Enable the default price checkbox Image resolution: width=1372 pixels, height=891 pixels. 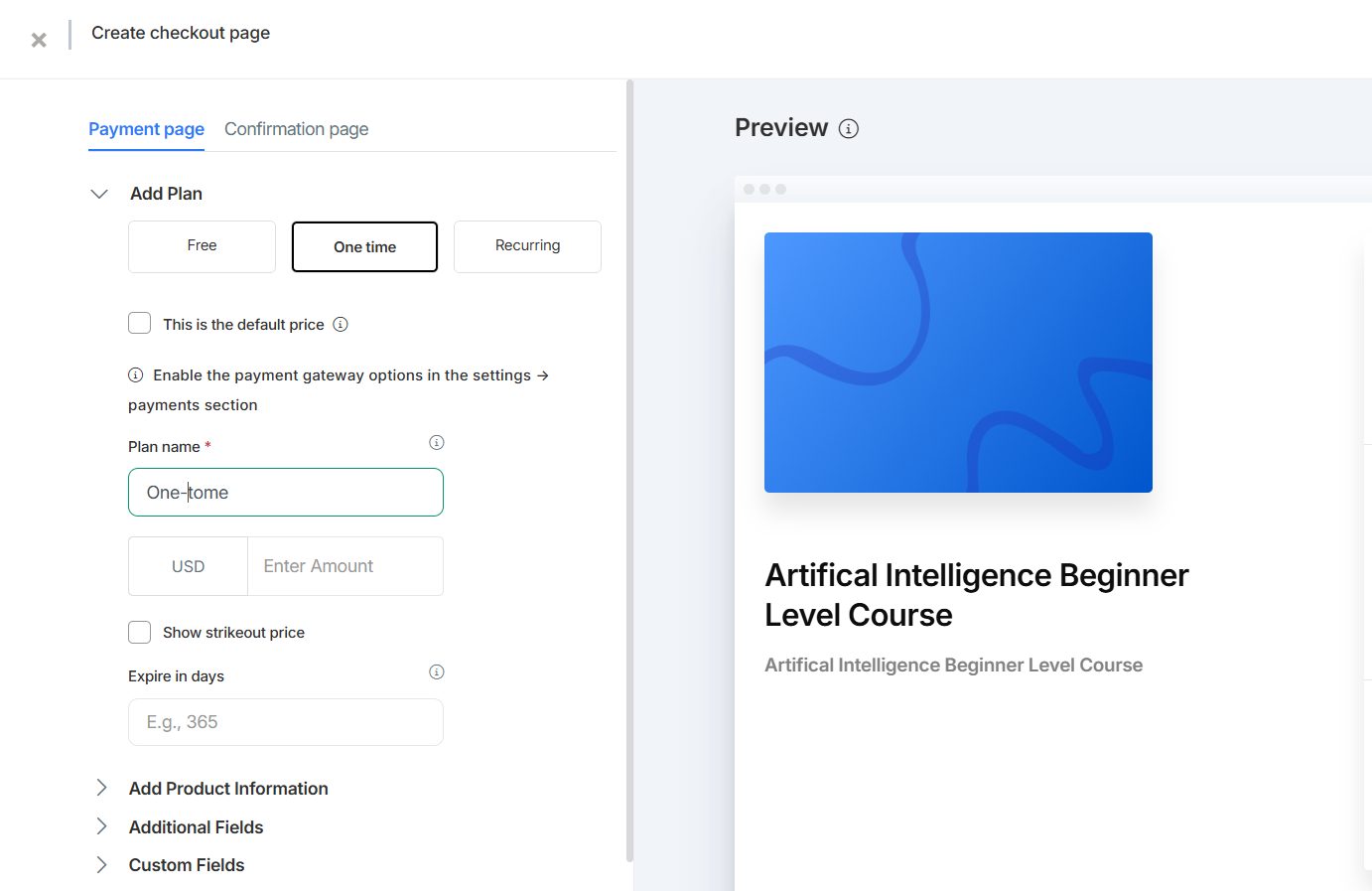(139, 323)
